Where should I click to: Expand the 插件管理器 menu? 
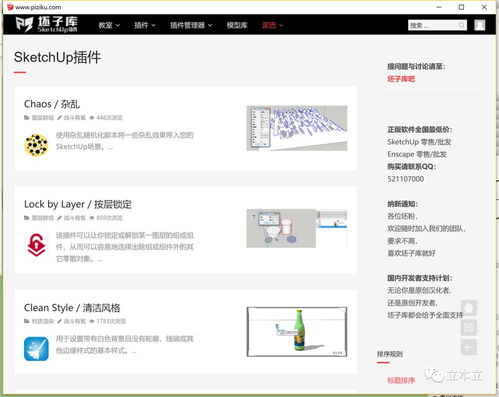pyautogui.click(x=191, y=25)
